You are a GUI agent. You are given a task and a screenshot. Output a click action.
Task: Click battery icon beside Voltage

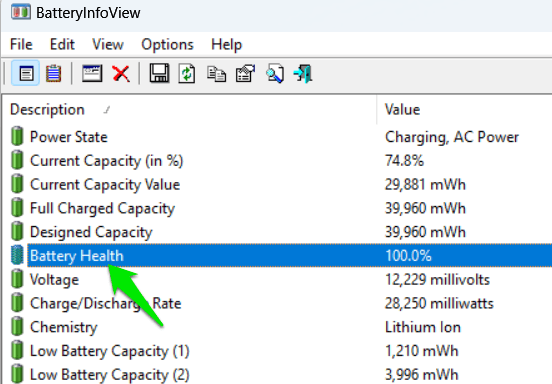17,279
